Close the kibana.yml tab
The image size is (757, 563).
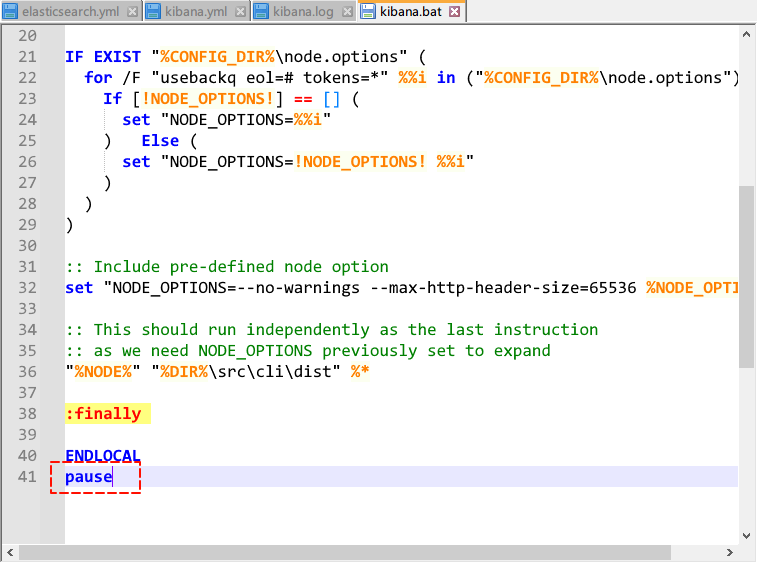click(239, 12)
